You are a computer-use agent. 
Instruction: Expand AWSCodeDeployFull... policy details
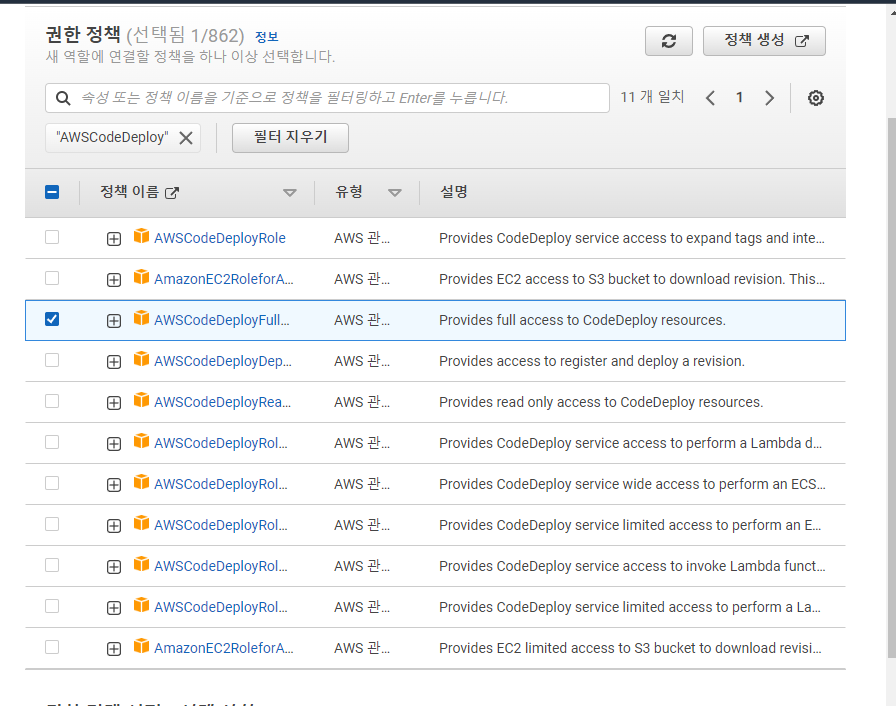[114, 321]
